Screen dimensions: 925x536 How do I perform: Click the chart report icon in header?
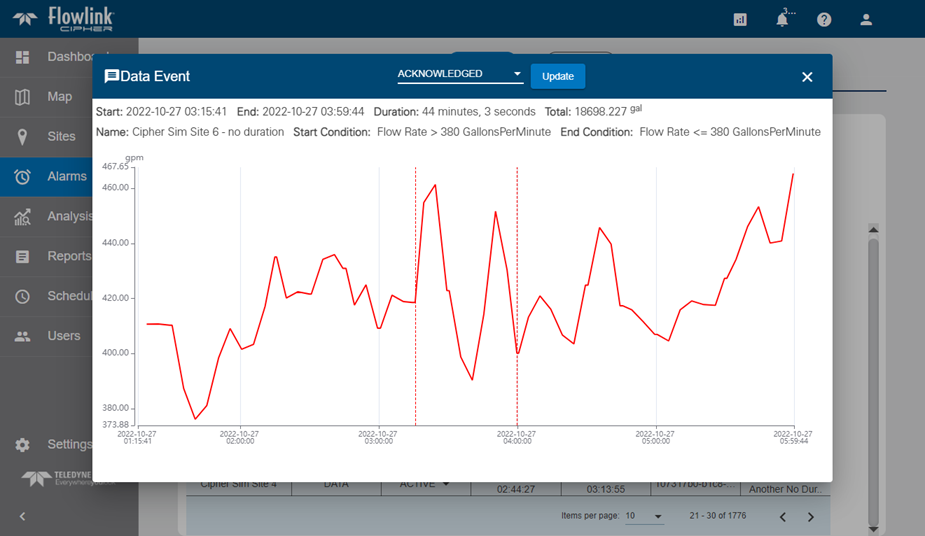tap(740, 20)
